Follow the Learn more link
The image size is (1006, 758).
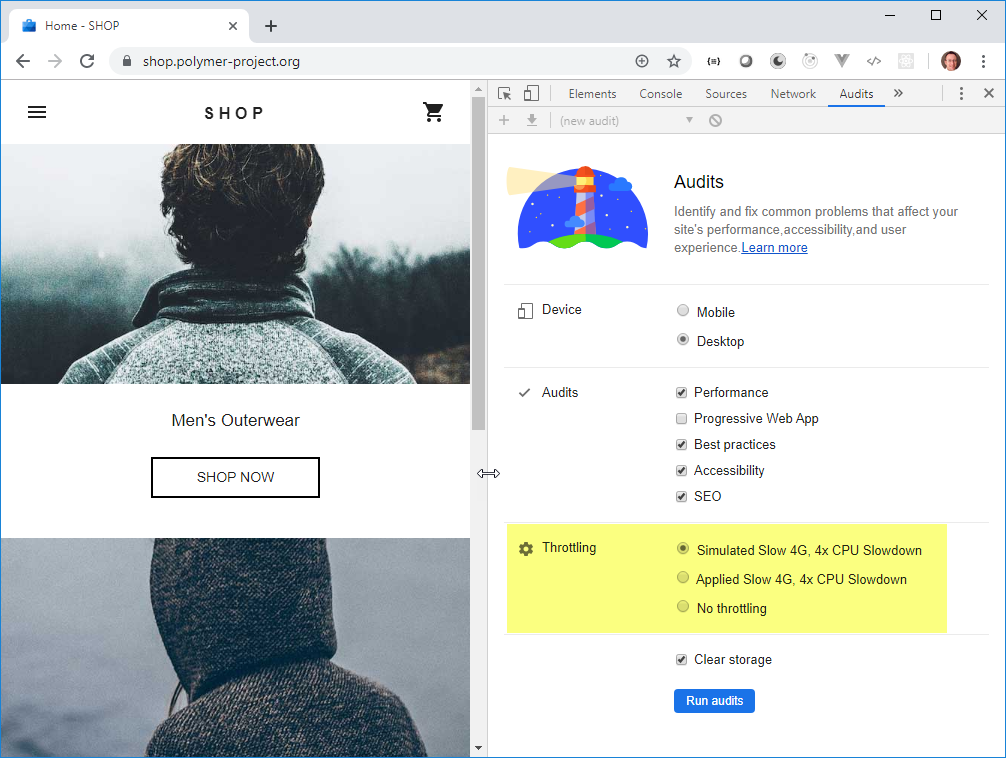click(x=774, y=248)
